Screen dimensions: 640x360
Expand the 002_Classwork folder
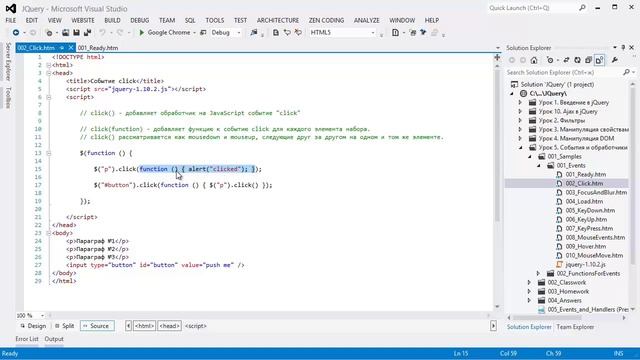point(529,282)
